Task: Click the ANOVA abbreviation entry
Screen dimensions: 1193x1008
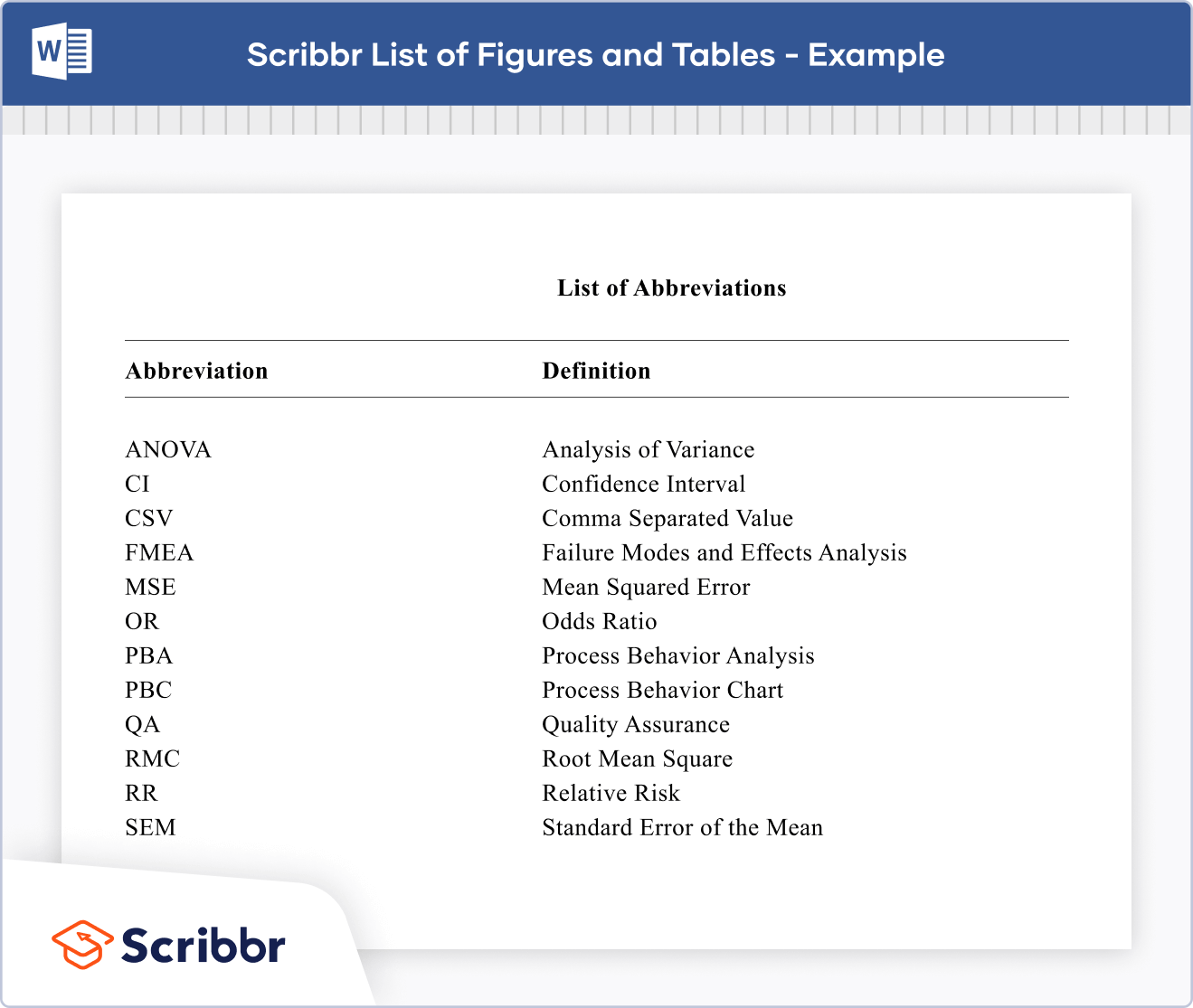Action: point(168,449)
